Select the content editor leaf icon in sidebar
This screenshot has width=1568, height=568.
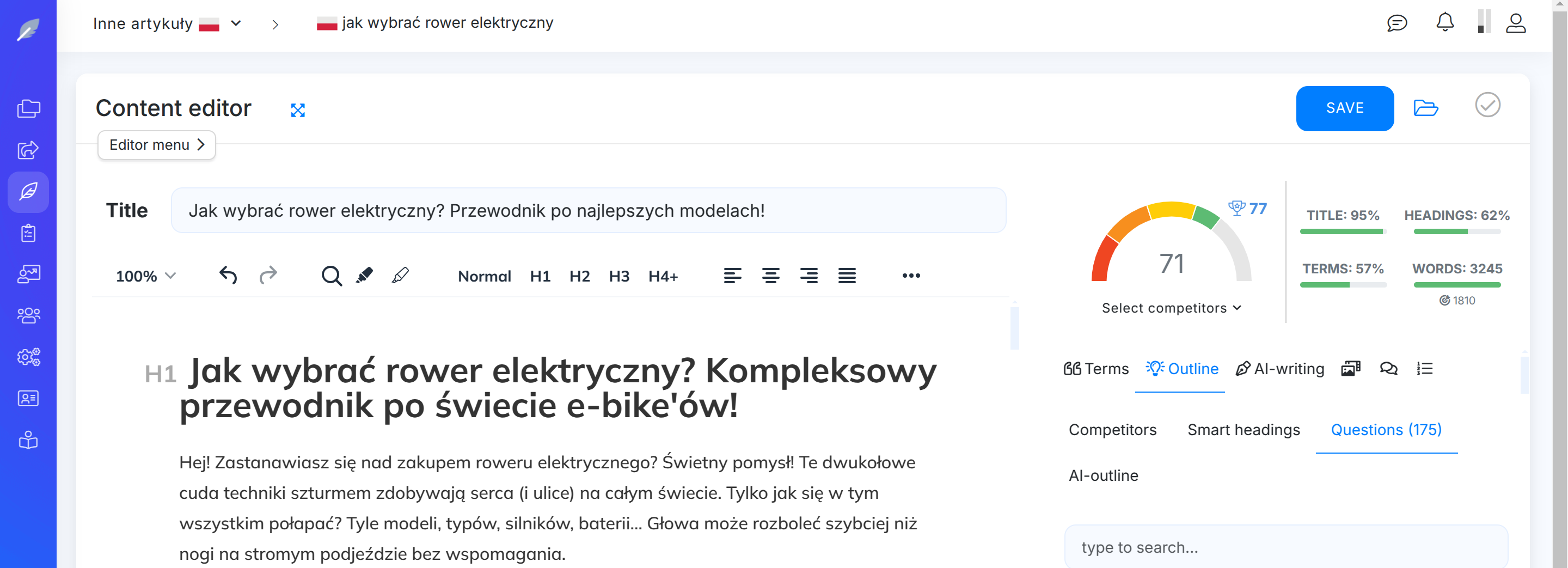coord(28,192)
